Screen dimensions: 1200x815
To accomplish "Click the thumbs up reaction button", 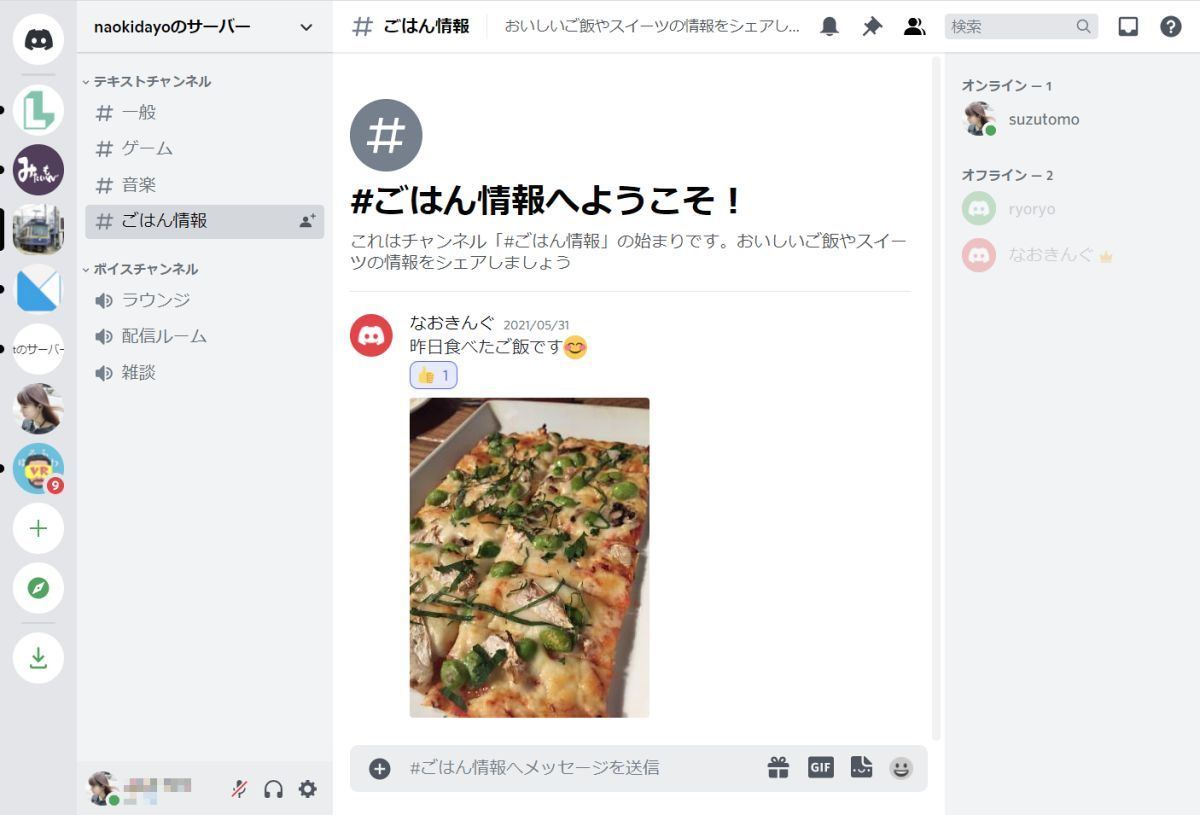I will point(433,375).
